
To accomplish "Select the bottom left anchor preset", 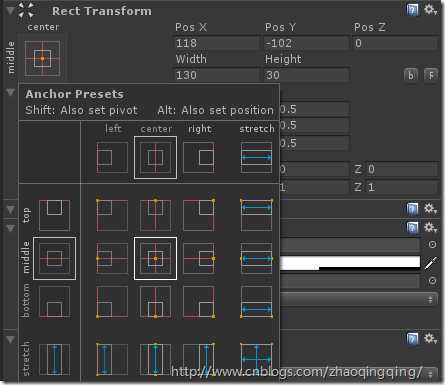I will [112, 302].
